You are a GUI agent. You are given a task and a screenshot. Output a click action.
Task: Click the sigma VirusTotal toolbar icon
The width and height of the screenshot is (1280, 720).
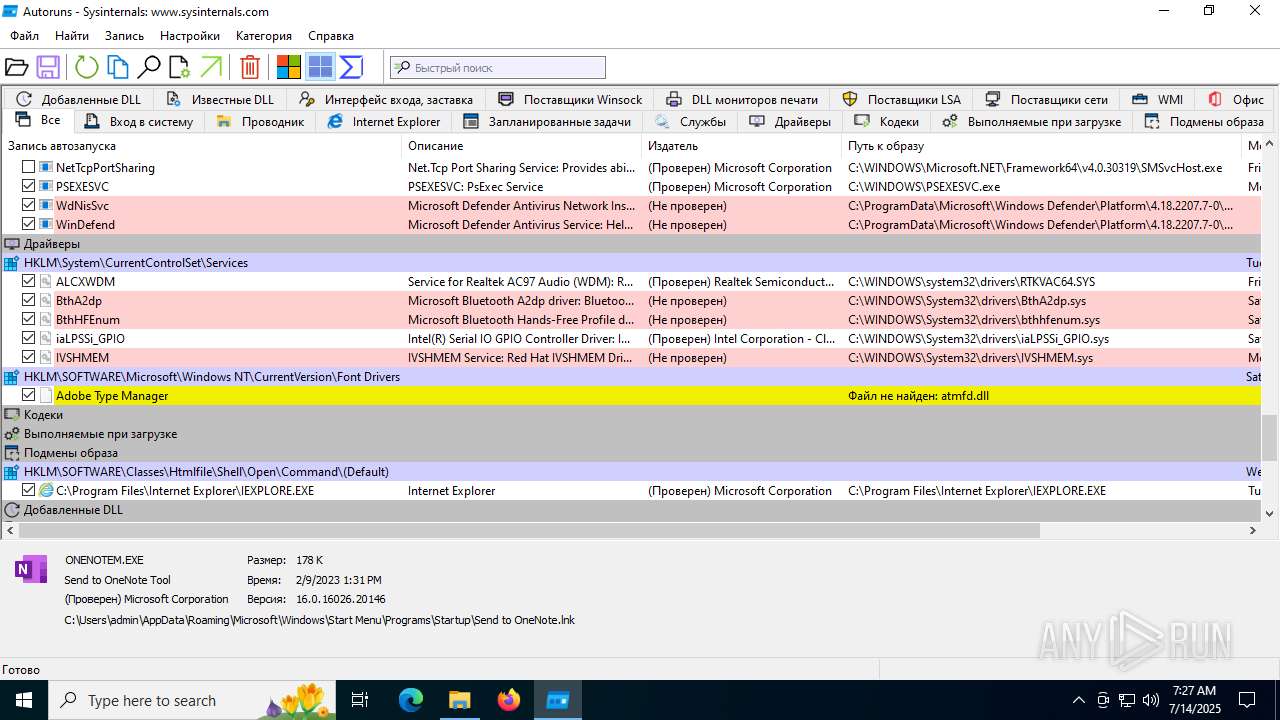(351, 67)
